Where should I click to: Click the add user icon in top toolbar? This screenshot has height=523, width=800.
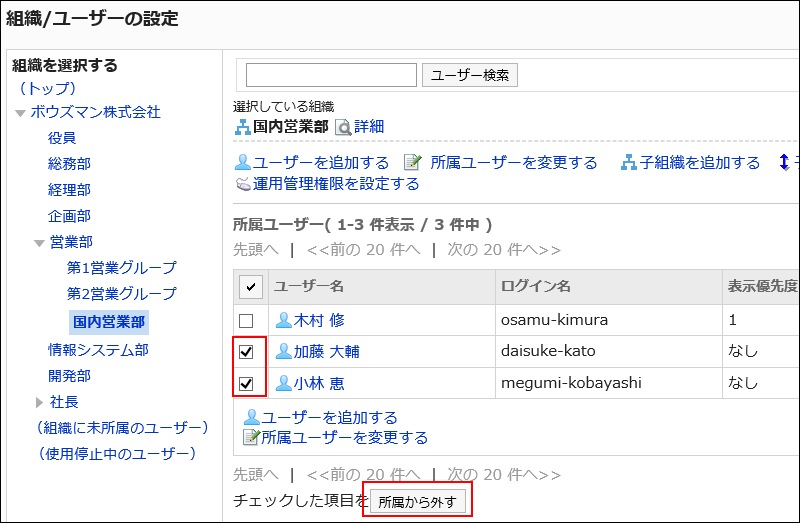[x=241, y=162]
